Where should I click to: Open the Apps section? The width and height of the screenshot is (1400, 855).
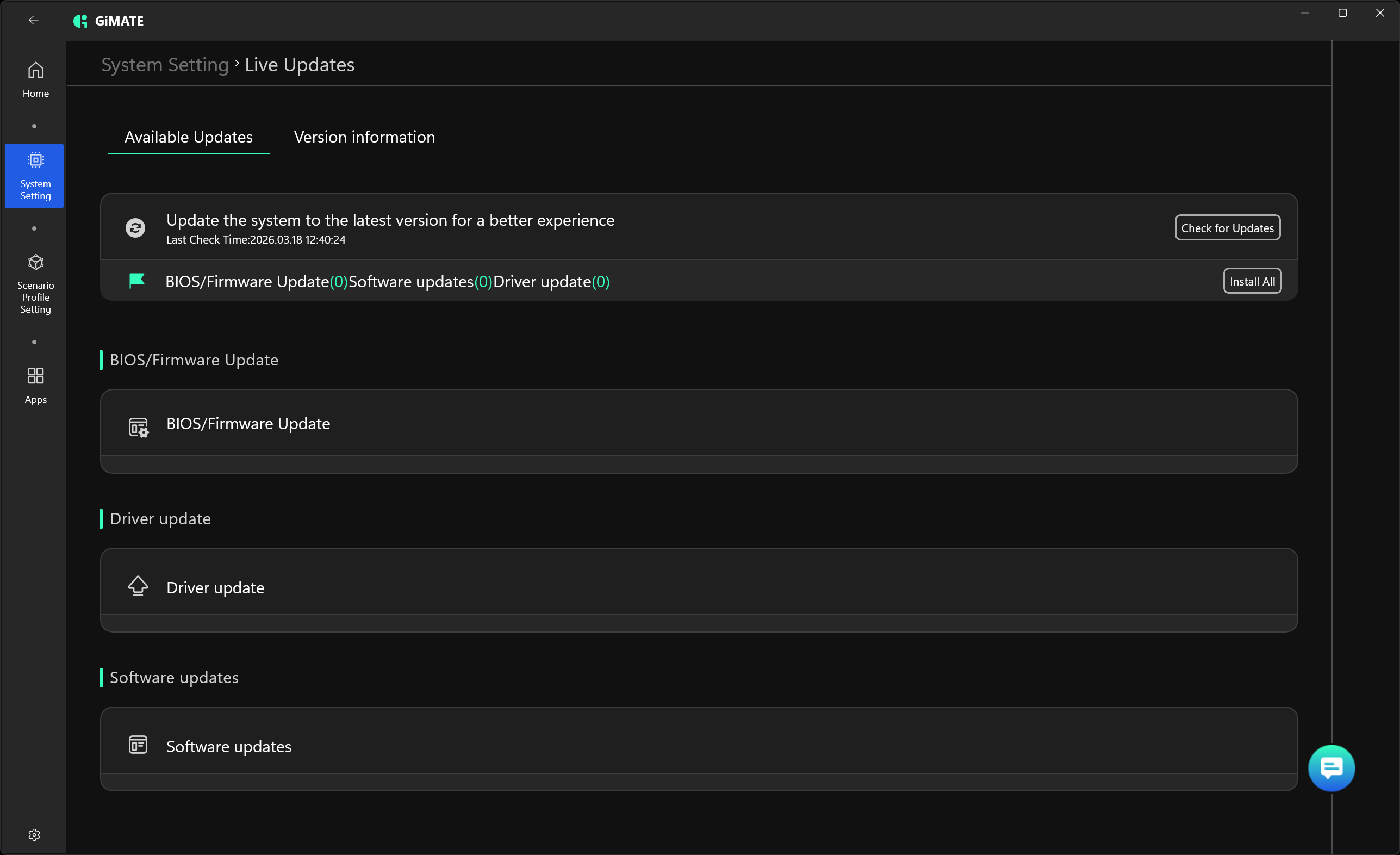click(x=35, y=386)
